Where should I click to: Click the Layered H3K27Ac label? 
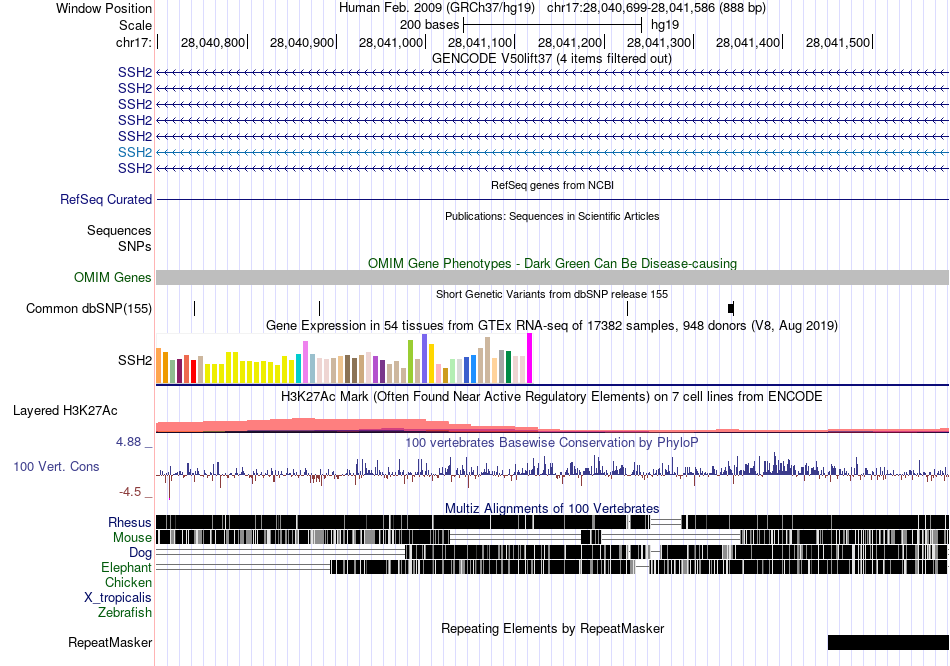pyautogui.click(x=65, y=411)
